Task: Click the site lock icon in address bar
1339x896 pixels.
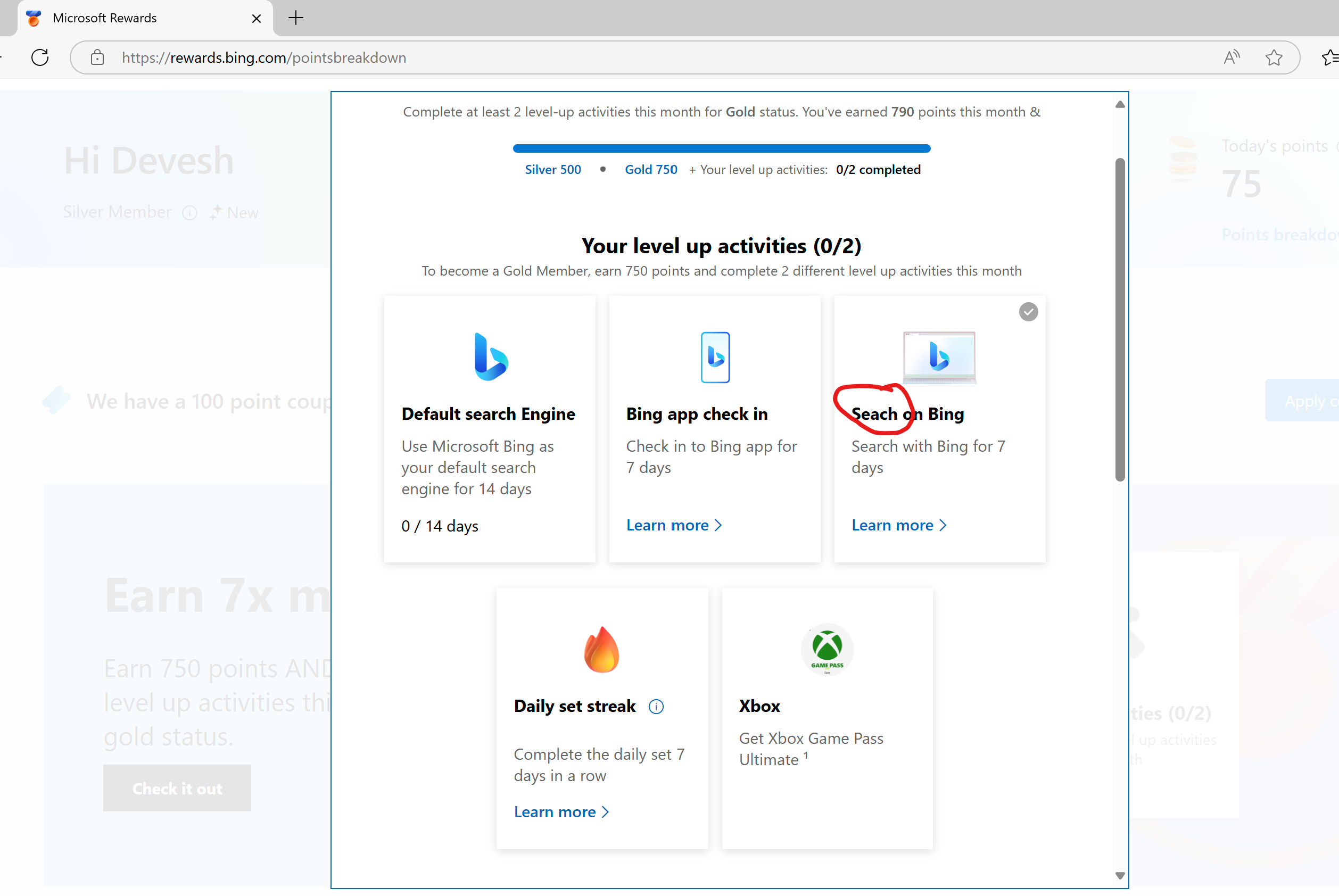Action: click(97, 57)
